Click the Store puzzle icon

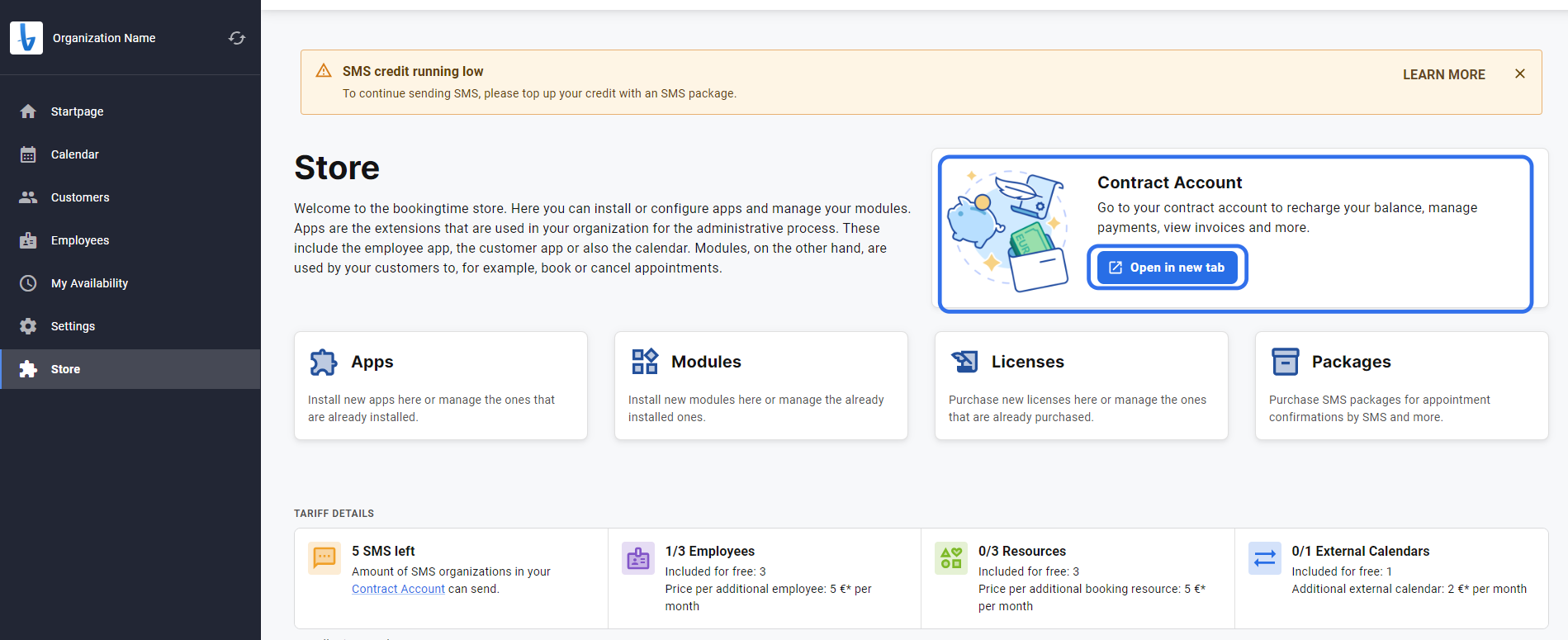(x=28, y=369)
